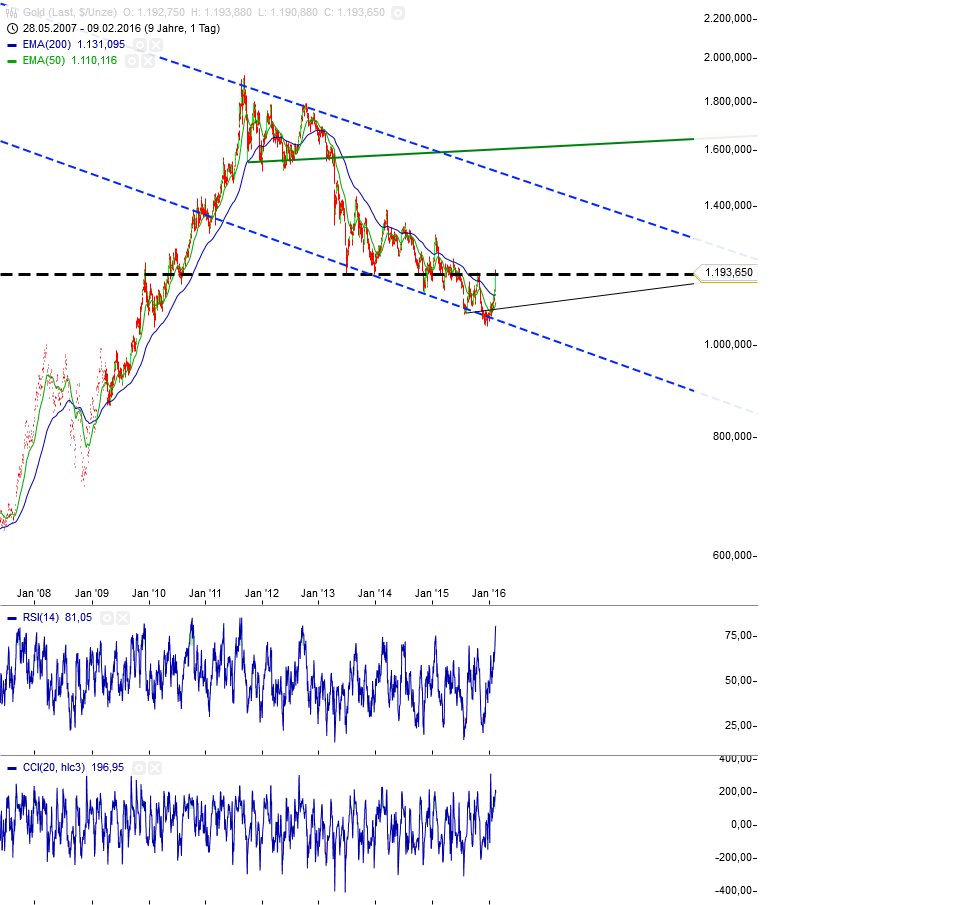Click the clock icon beside the date range
Image resolution: width=958 pixels, height=905 pixels.
(12, 29)
